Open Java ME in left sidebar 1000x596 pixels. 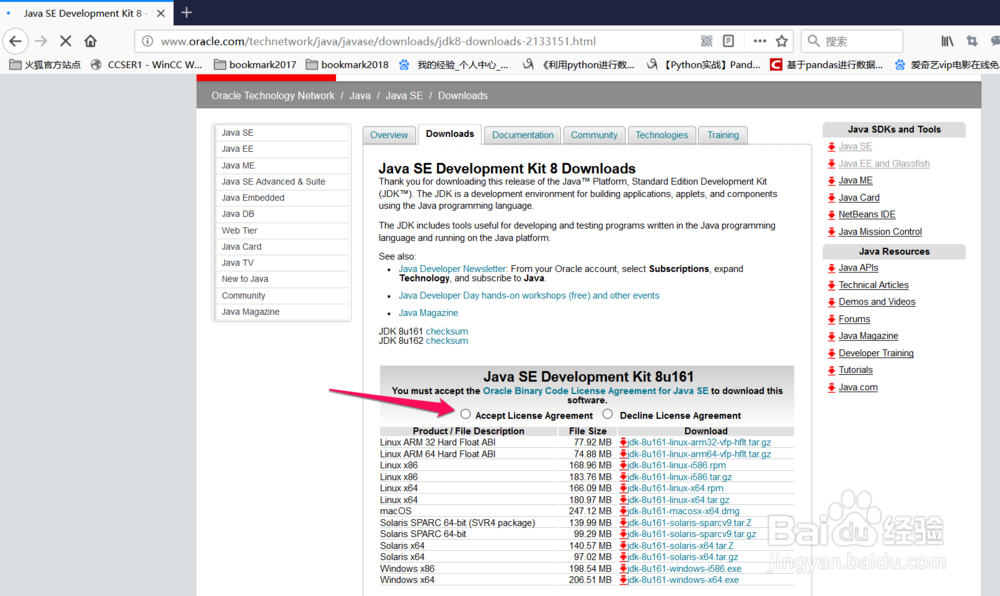tap(282, 165)
